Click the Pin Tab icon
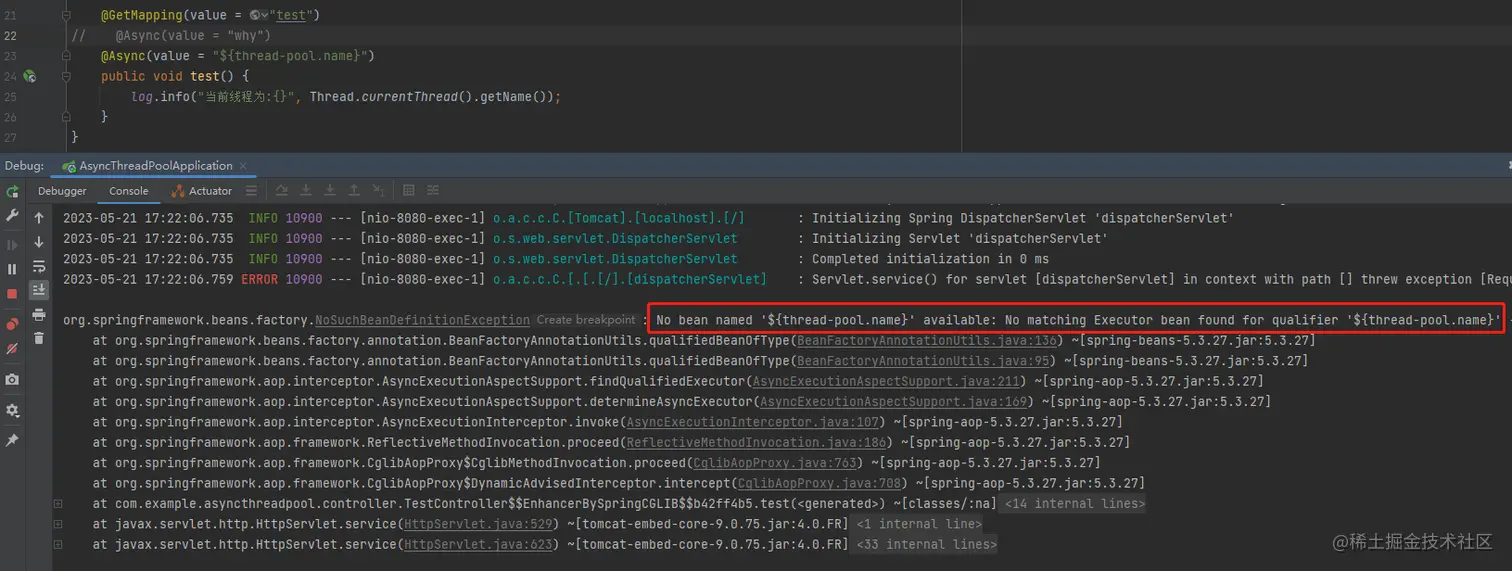This screenshot has width=1512, height=571. 12,440
